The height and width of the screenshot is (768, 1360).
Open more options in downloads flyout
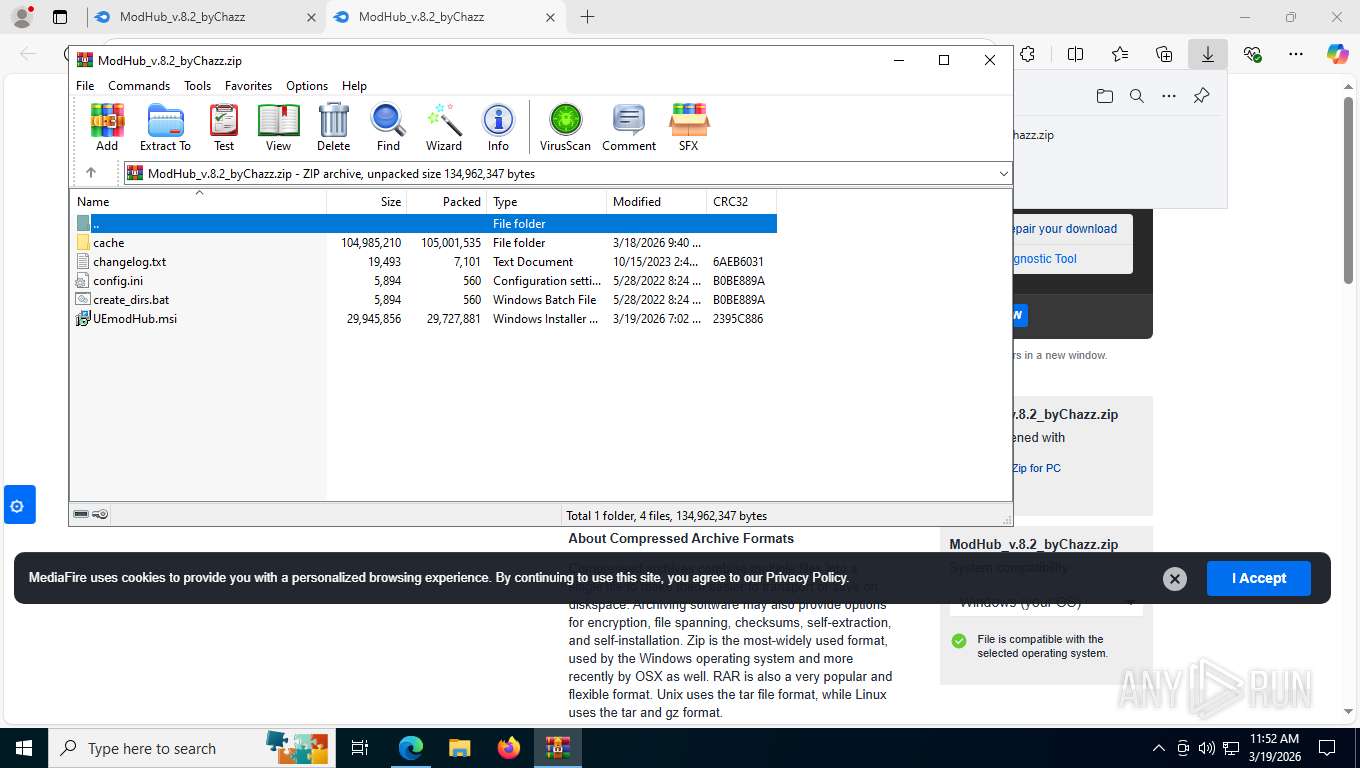1169,96
